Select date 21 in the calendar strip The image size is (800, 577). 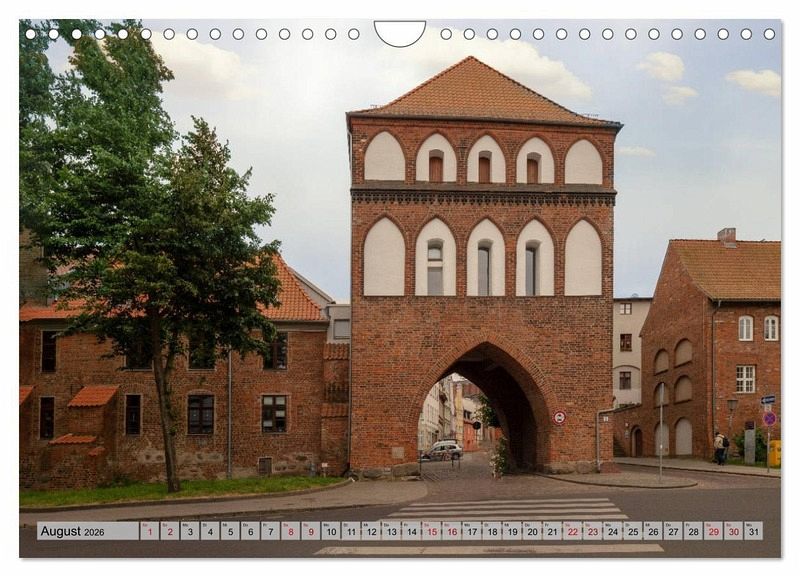click(x=553, y=531)
